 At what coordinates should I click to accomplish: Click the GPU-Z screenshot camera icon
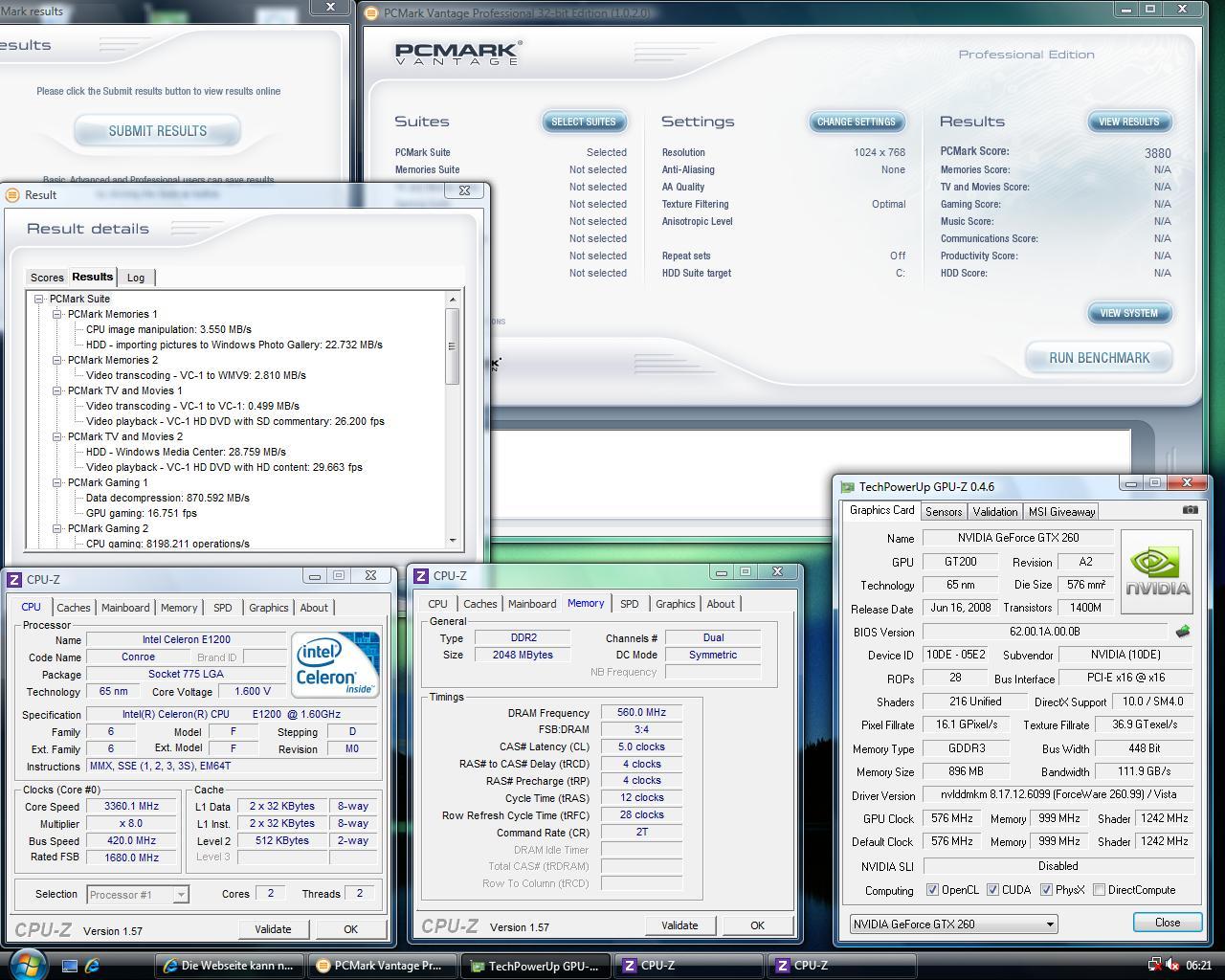1190,510
